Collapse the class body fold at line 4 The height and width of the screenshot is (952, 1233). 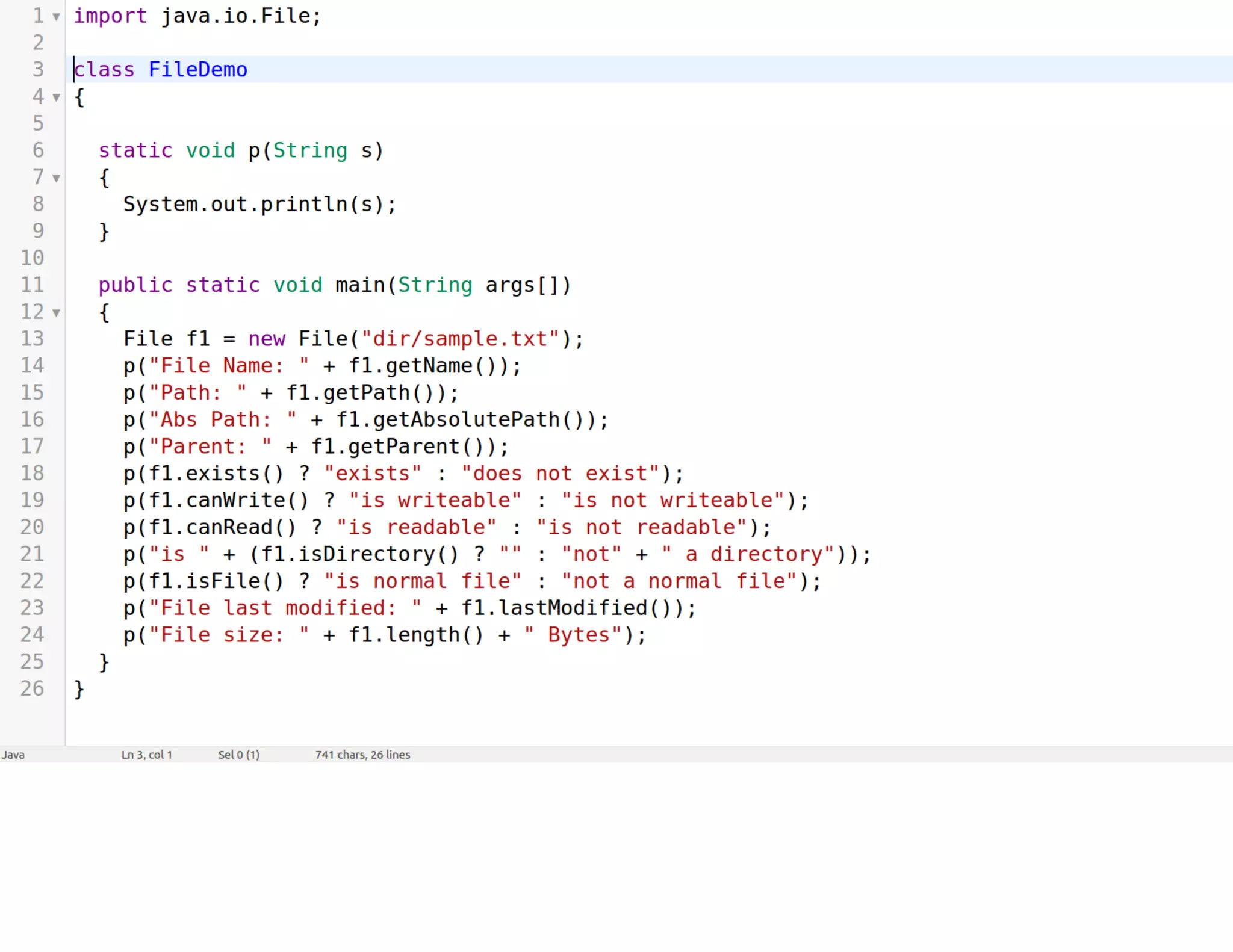[56, 97]
